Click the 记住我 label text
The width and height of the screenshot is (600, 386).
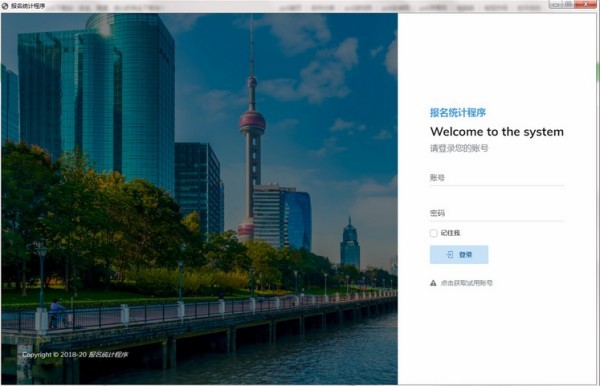(x=450, y=233)
